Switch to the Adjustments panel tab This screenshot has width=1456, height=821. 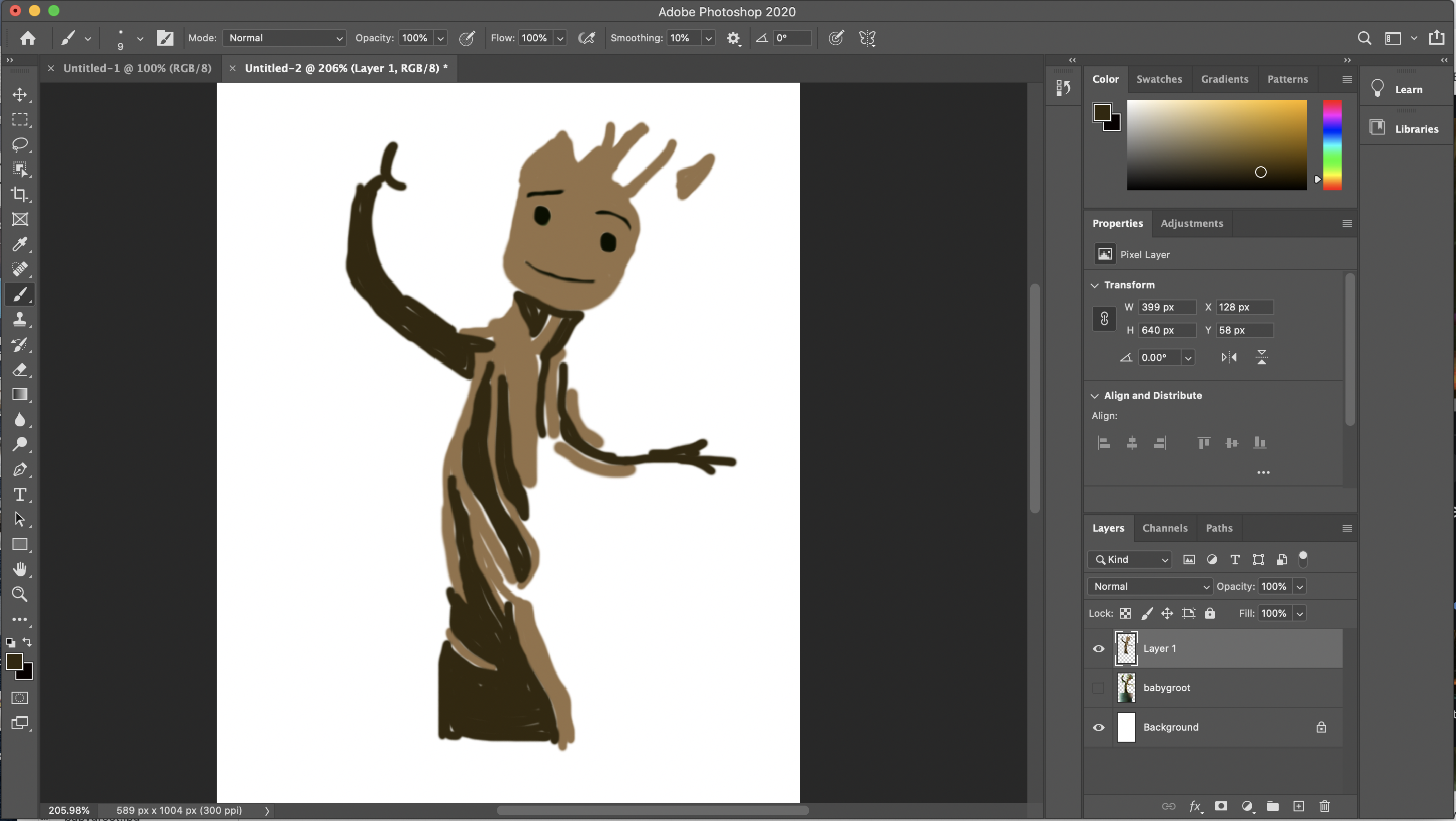[1191, 222]
